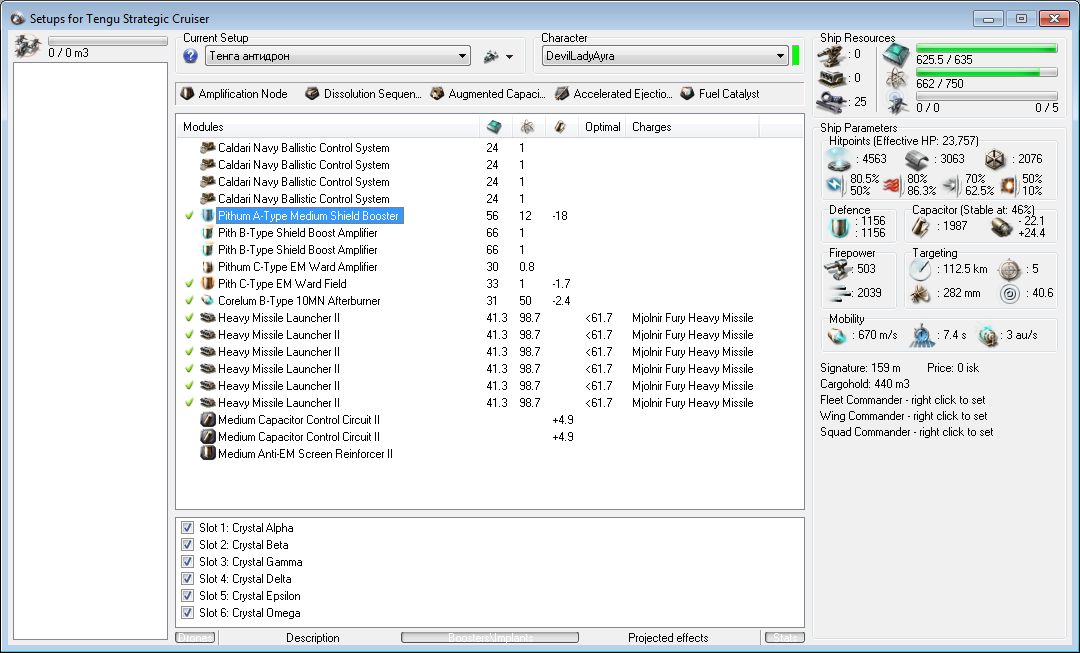Click the shield hitpoints icon showing 4563
Screen dimensions: 1080x653
[838, 160]
